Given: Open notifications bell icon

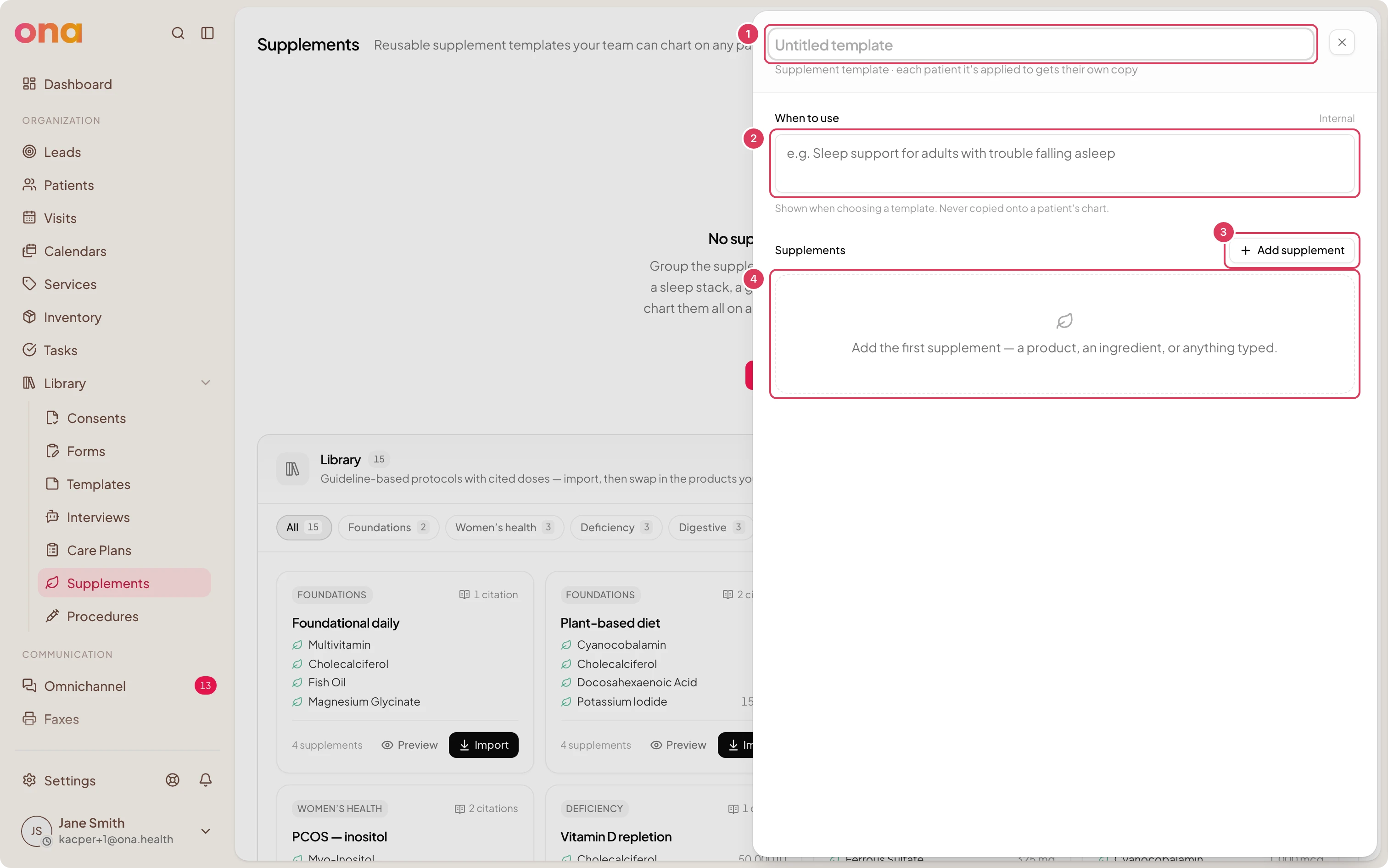Looking at the screenshot, I should pyautogui.click(x=206, y=780).
